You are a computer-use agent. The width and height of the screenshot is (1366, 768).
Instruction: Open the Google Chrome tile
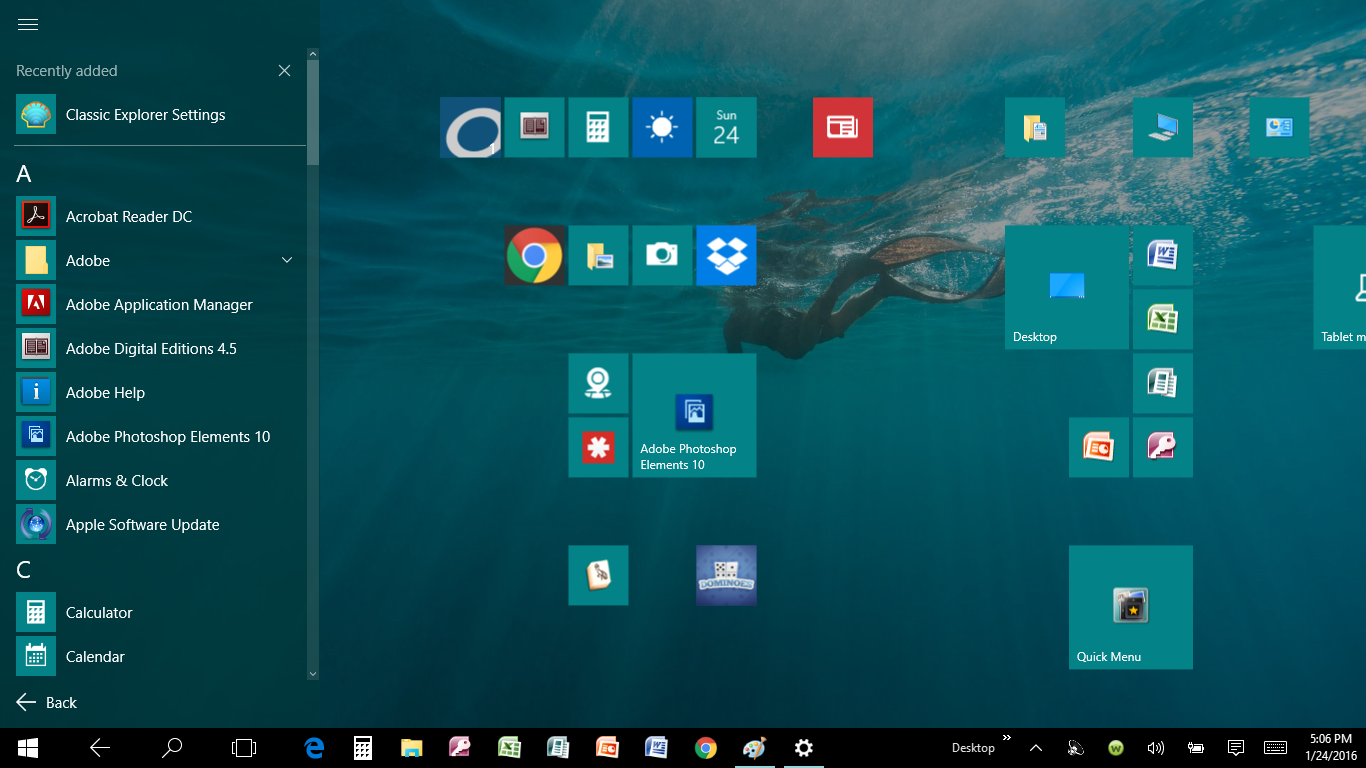[x=534, y=256]
